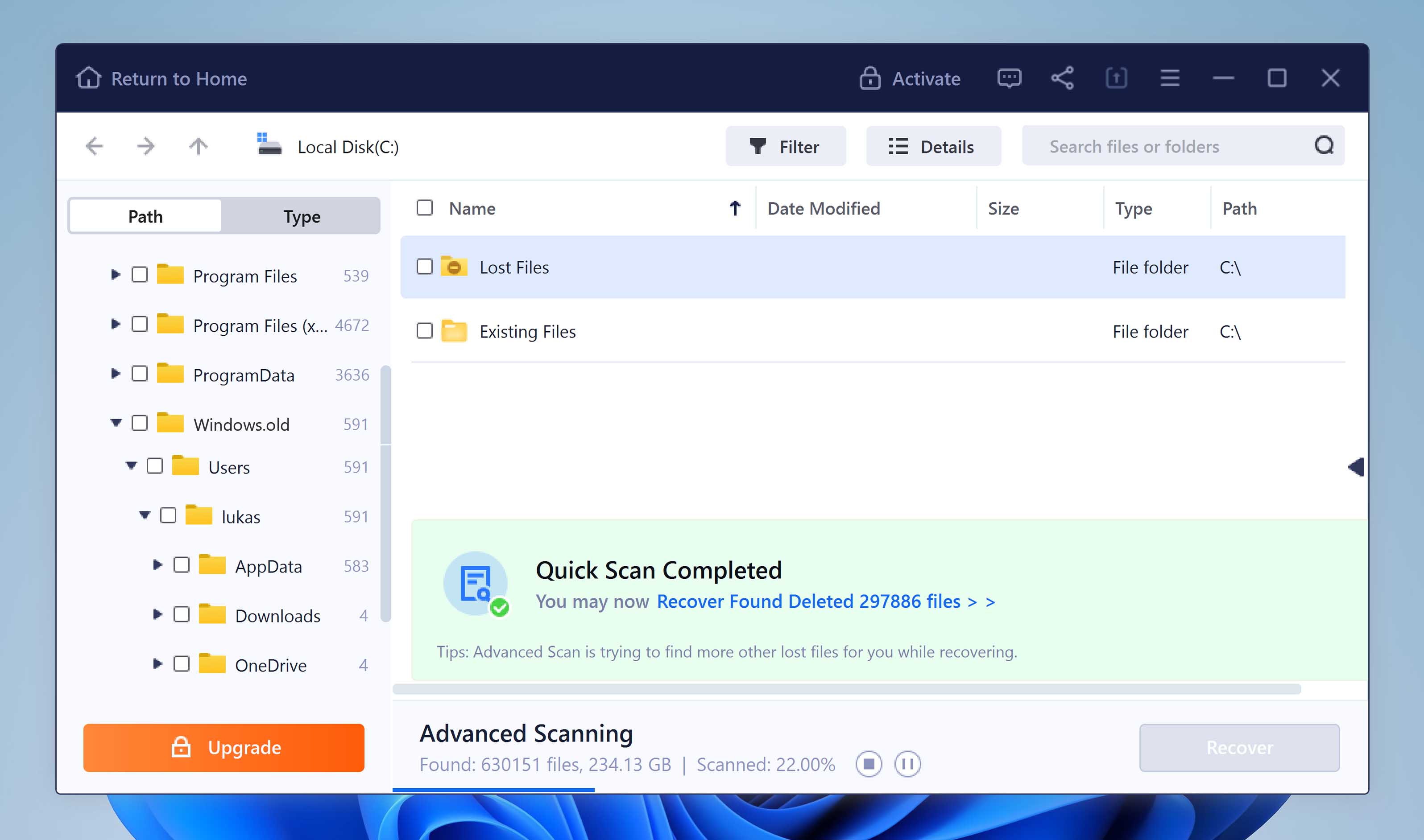
Task: Click the upload/export icon in toolbar
Action: point(1116,78)
